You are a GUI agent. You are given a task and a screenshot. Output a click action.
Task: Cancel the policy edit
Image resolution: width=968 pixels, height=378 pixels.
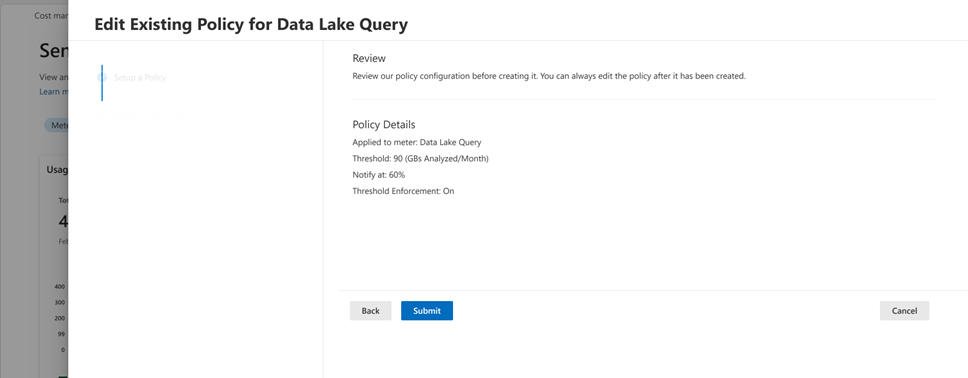point(904,311)
